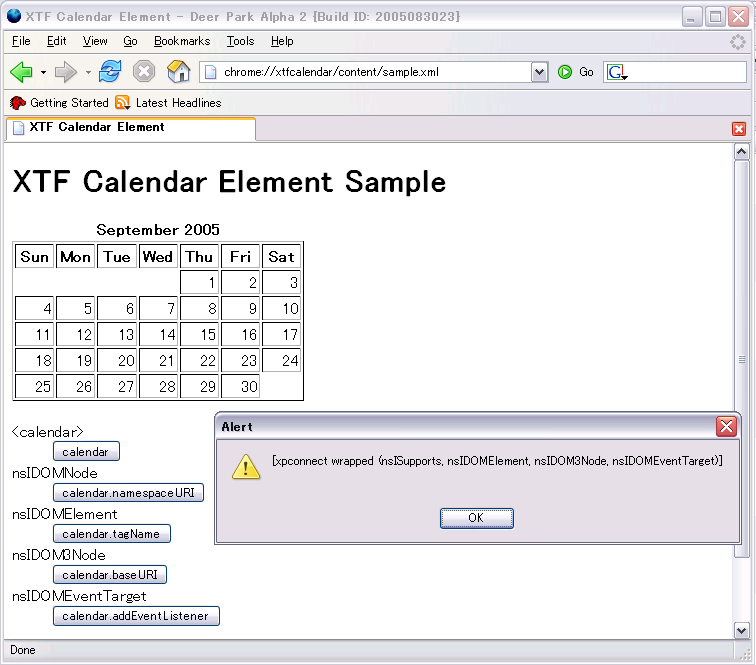Open the File menu
This screenshot has height=665, width=756.
pos(21,41)
